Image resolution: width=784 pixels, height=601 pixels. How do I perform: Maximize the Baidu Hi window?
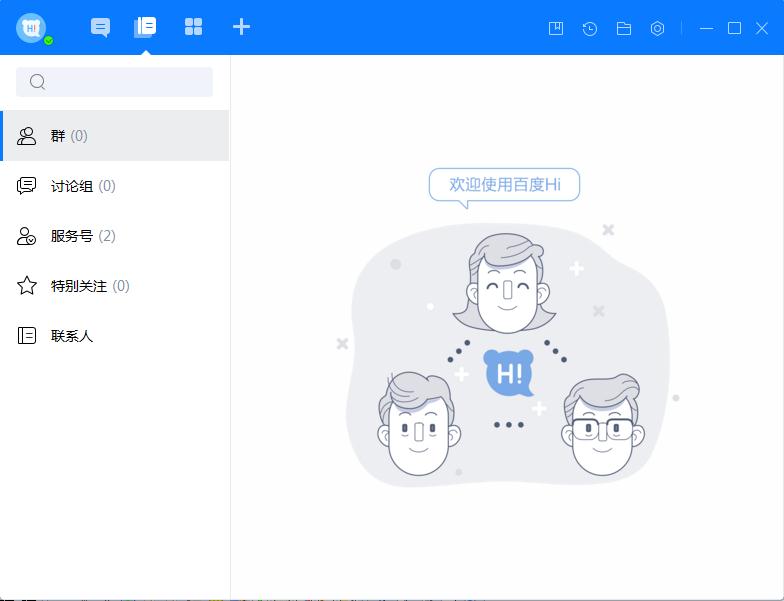pos(734,28)
